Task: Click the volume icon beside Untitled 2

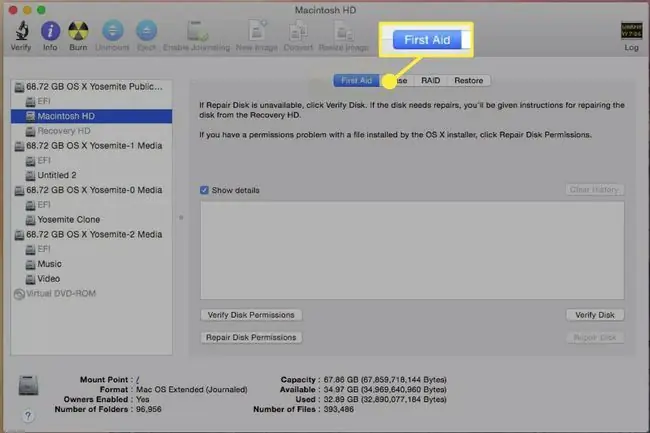Action: [30, 176]
